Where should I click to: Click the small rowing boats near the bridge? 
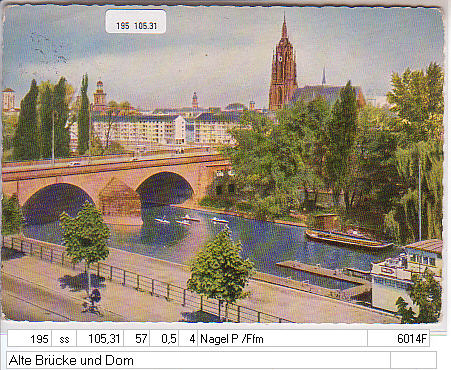click(x=192, y=220)
